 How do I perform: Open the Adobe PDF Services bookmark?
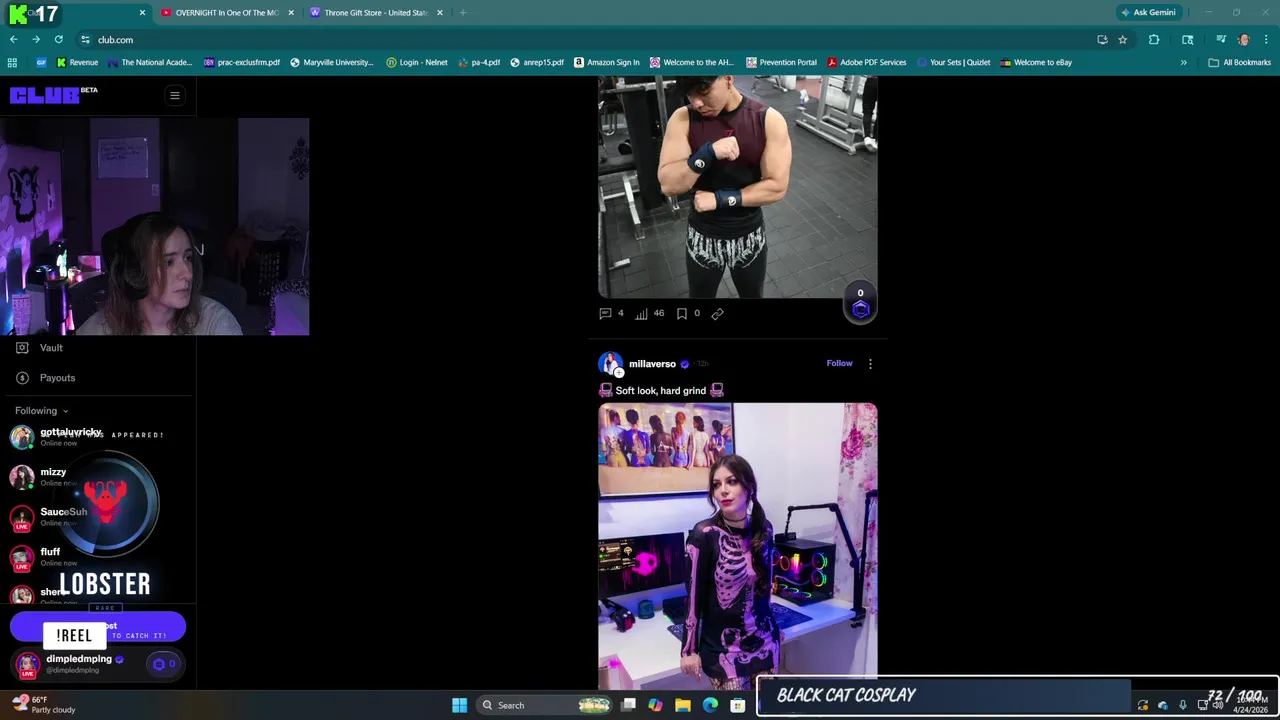tap(866, 62)
